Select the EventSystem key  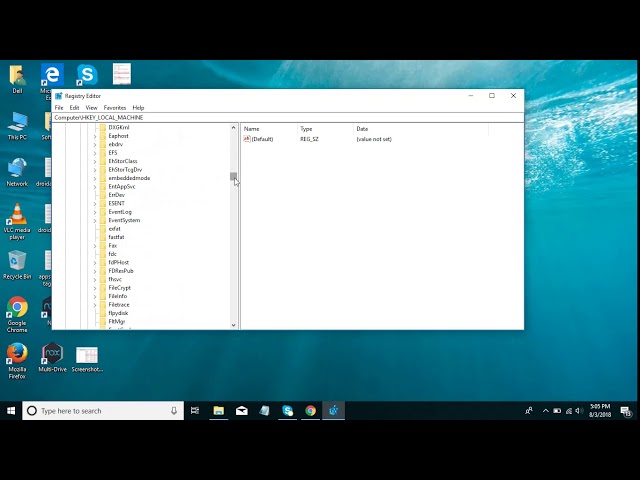124,220
